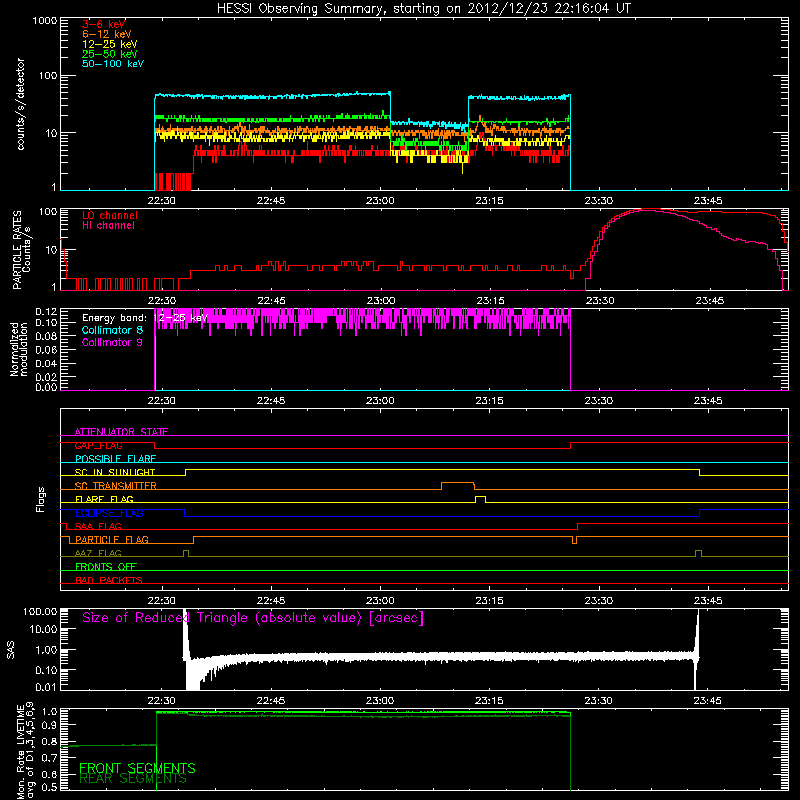Click the 'BAD_PACKETS' flag label

point(109,580)
